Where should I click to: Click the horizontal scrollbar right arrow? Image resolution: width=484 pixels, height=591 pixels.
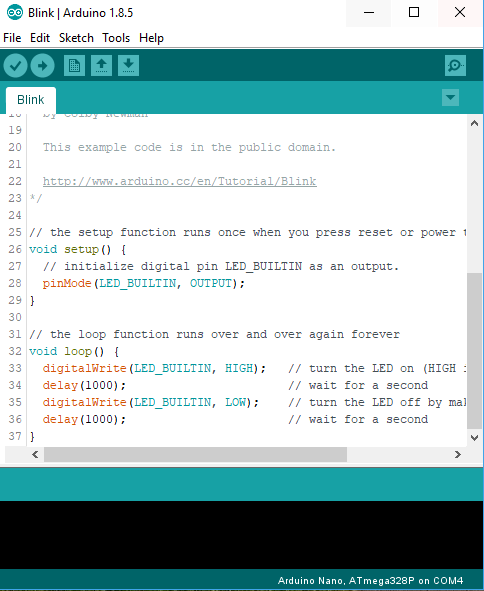[x=458, y=455]
